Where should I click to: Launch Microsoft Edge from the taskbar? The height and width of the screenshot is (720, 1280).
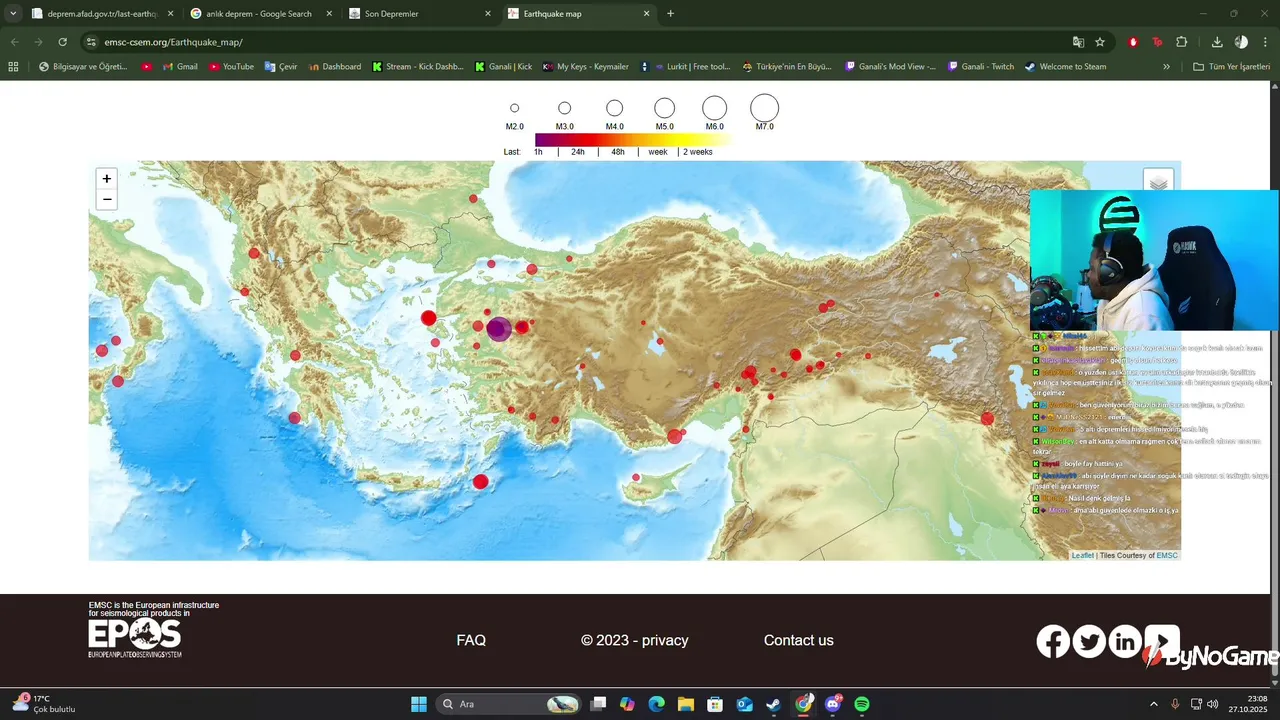(656, 704)
